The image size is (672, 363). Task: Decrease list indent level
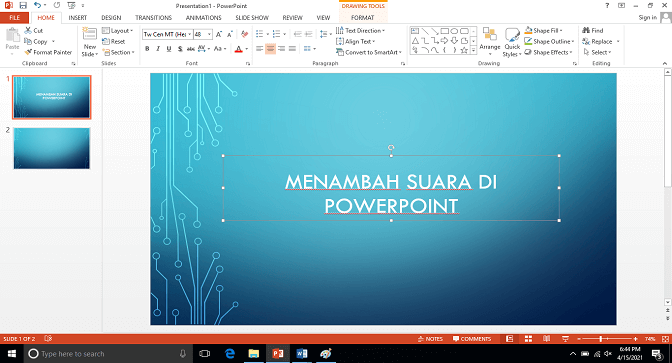point(297,34)
